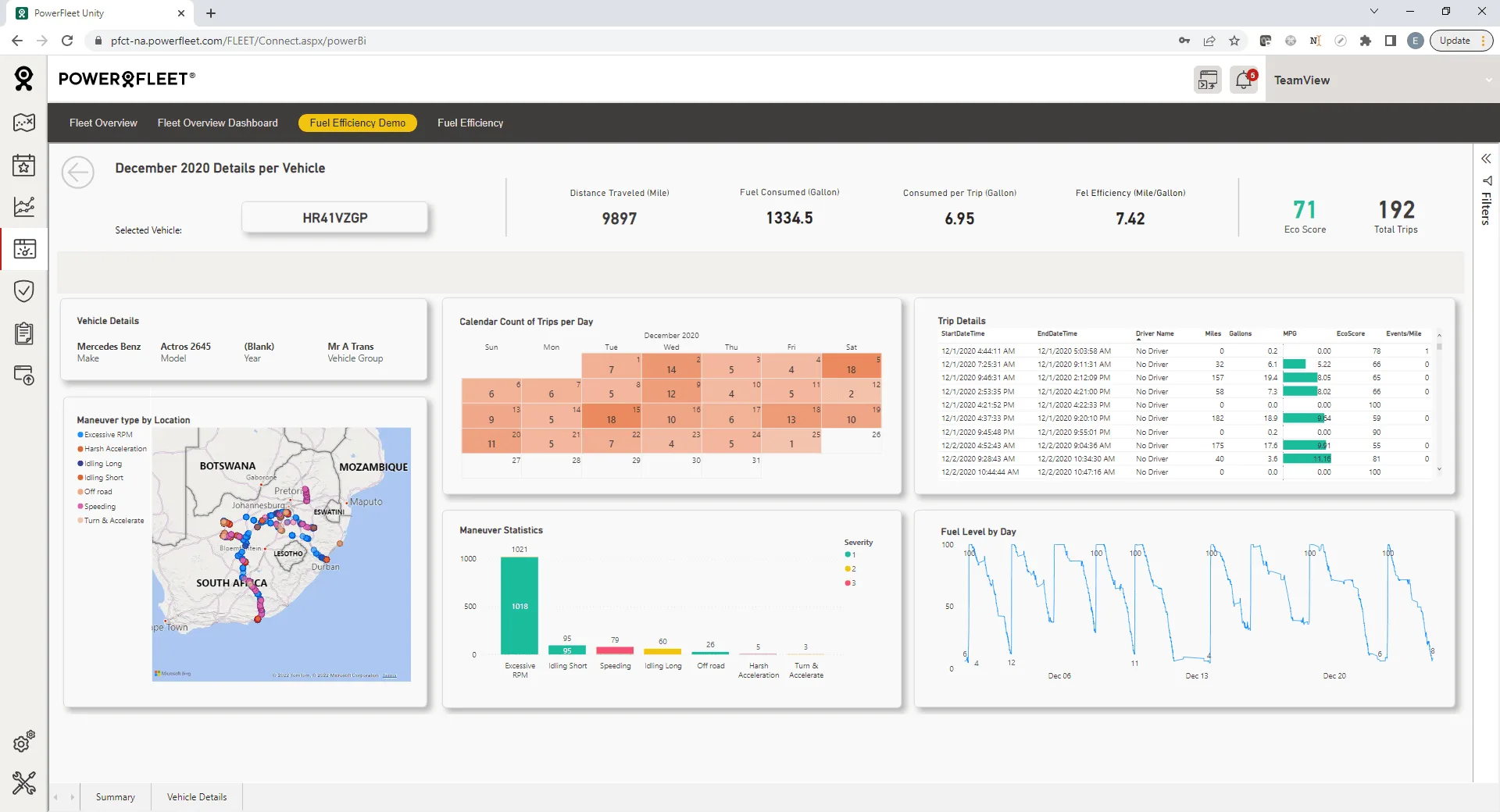Image resolution: width=1500 pixels, height=812 pixels.
Task: Open the starred calendar sidebar icon
Action: 24,165
